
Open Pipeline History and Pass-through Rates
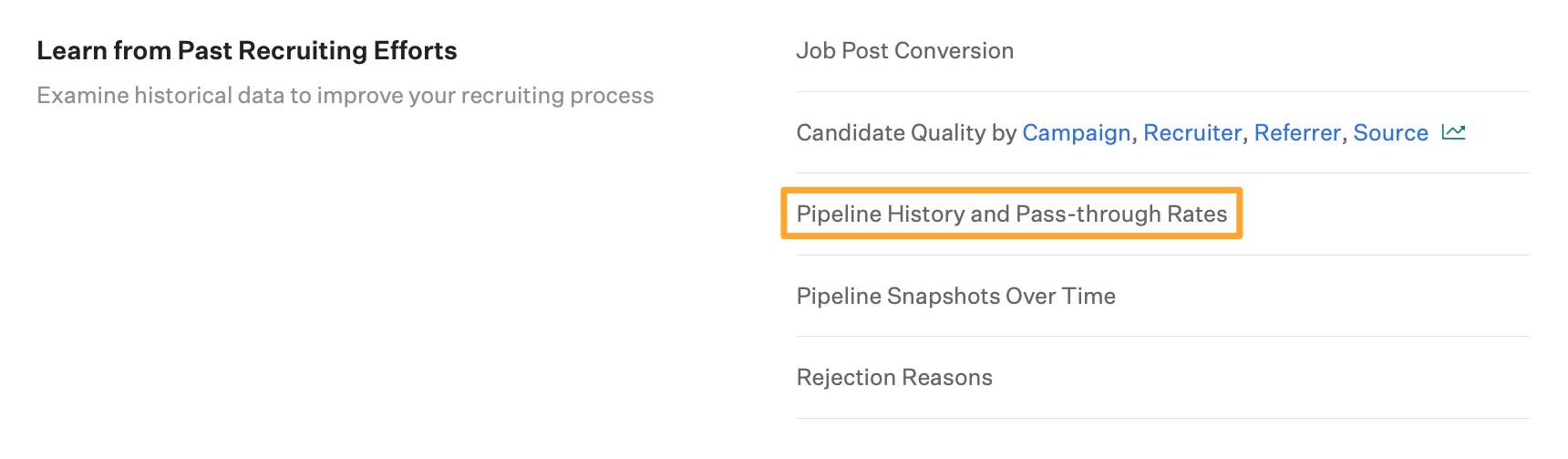pos(1012,214)
